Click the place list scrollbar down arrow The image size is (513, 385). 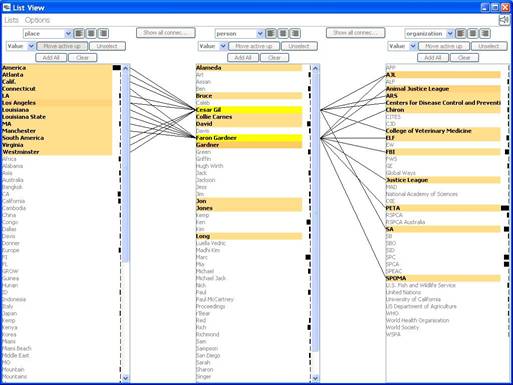pos(125,378)
